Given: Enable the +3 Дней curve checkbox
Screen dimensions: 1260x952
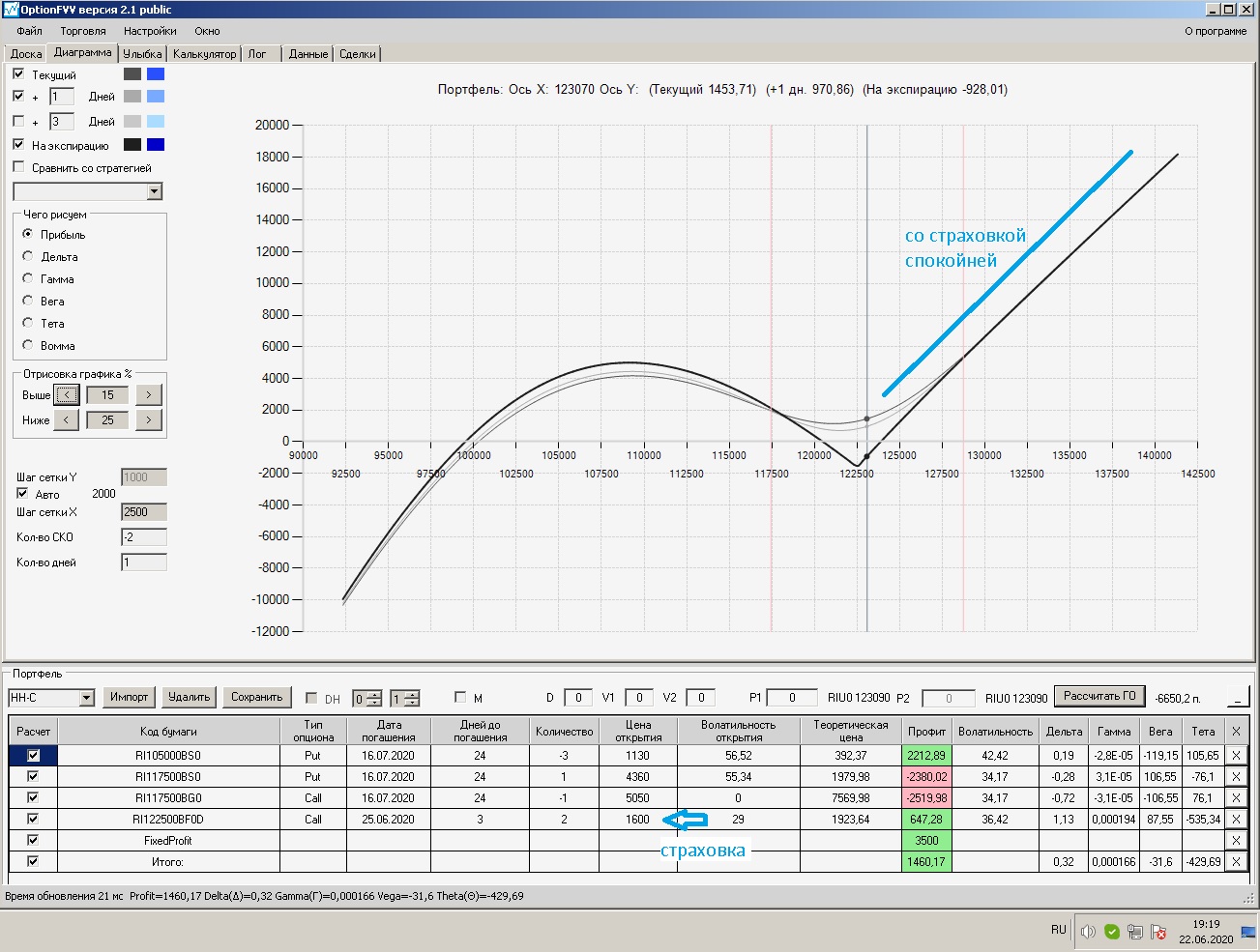Looking at the screenshot, I should (18, 121).
